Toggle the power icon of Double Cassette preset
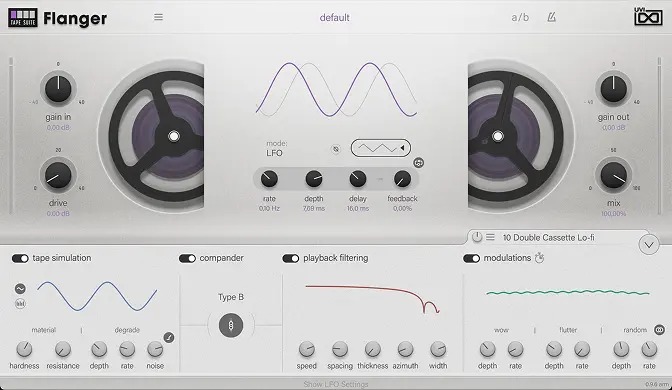Screen dimensions: 672x390 tap(477, 237)
